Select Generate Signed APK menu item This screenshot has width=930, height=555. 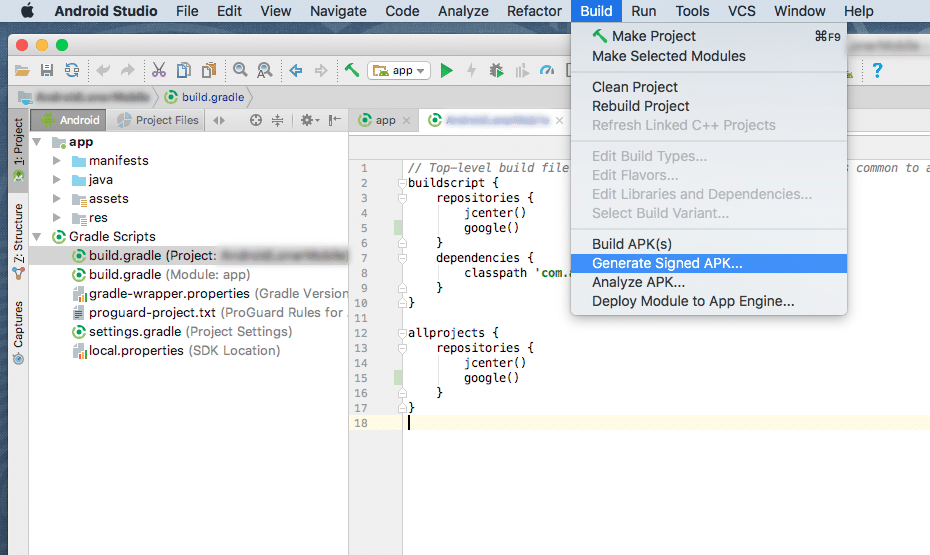pos(709,263)
